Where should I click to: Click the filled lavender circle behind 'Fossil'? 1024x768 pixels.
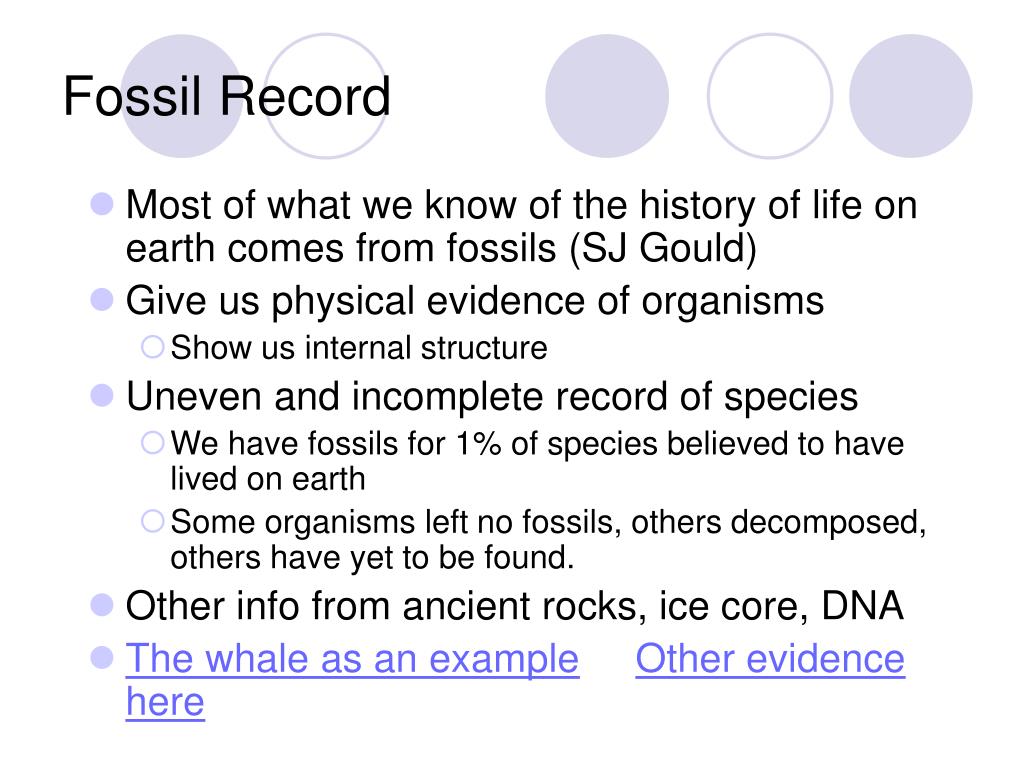tap(182, 96)
